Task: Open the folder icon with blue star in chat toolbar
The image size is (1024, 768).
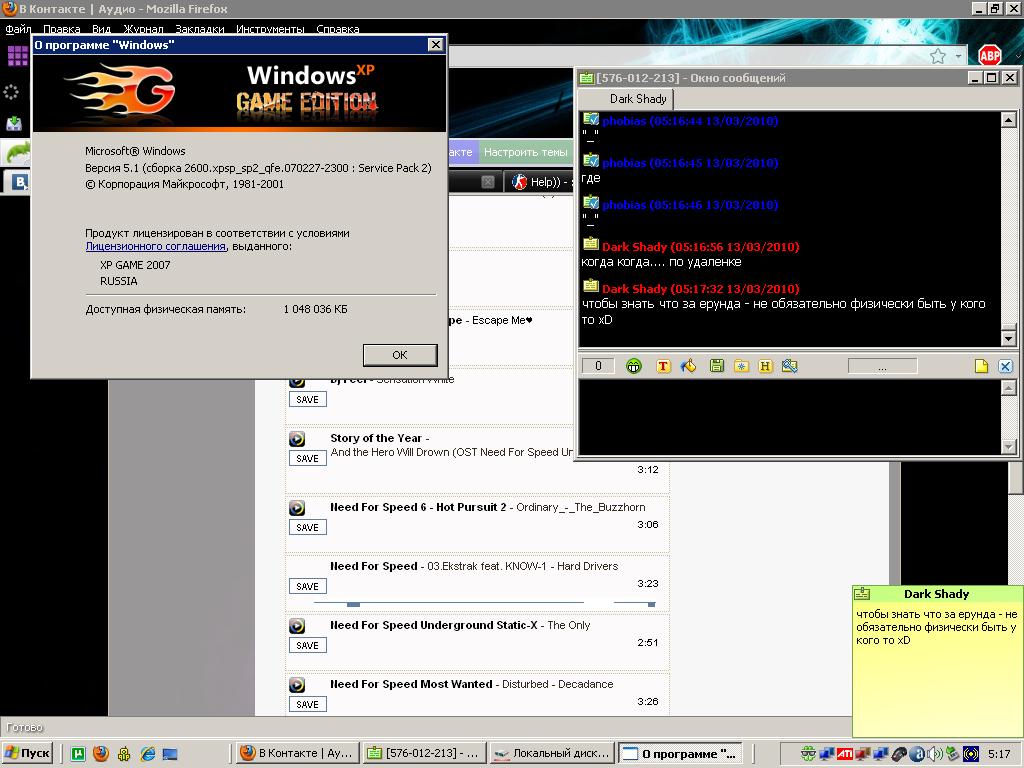Action: 741,366
